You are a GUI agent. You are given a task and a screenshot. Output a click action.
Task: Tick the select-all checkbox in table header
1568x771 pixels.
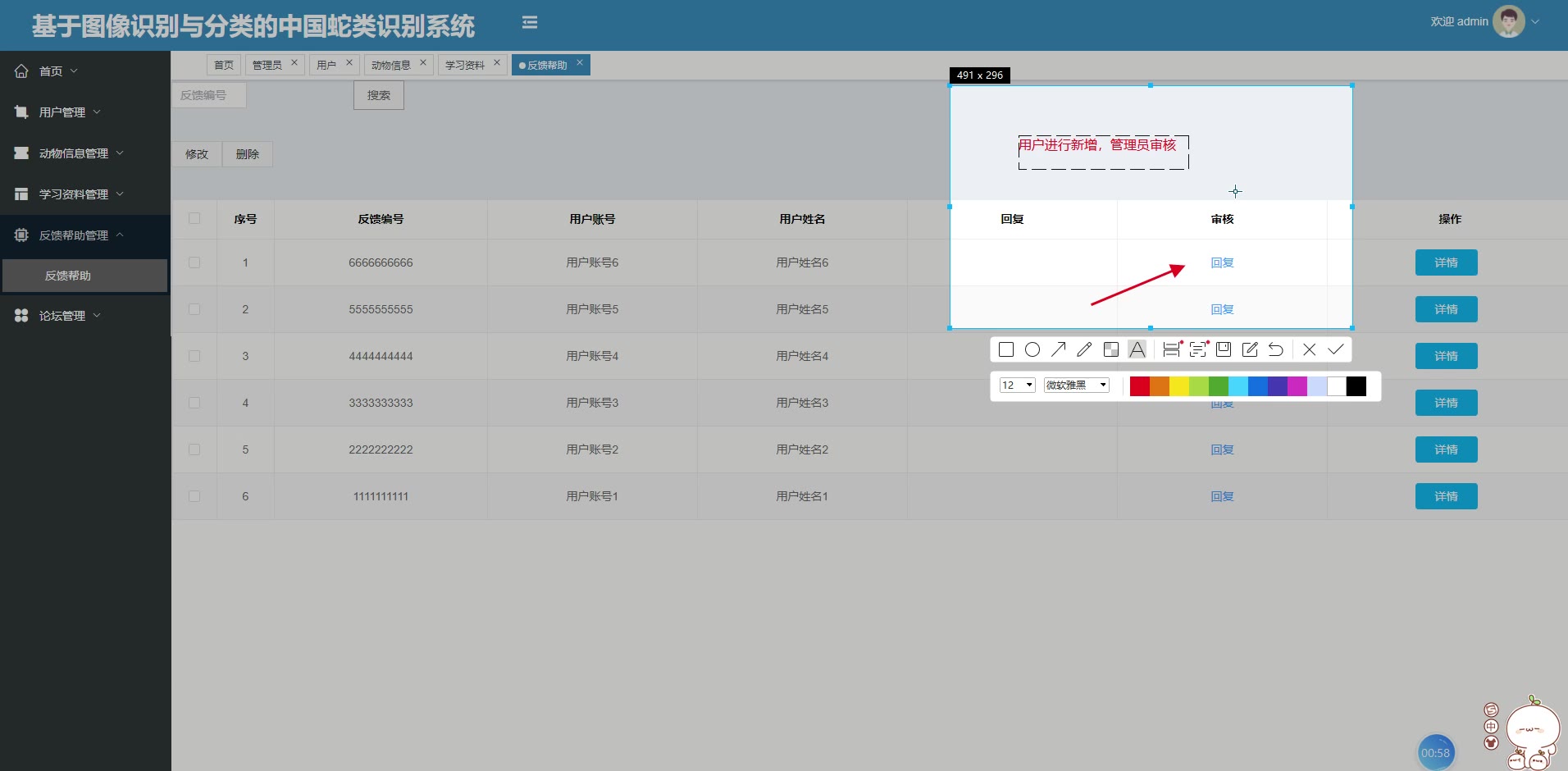[x=194, y=218]
